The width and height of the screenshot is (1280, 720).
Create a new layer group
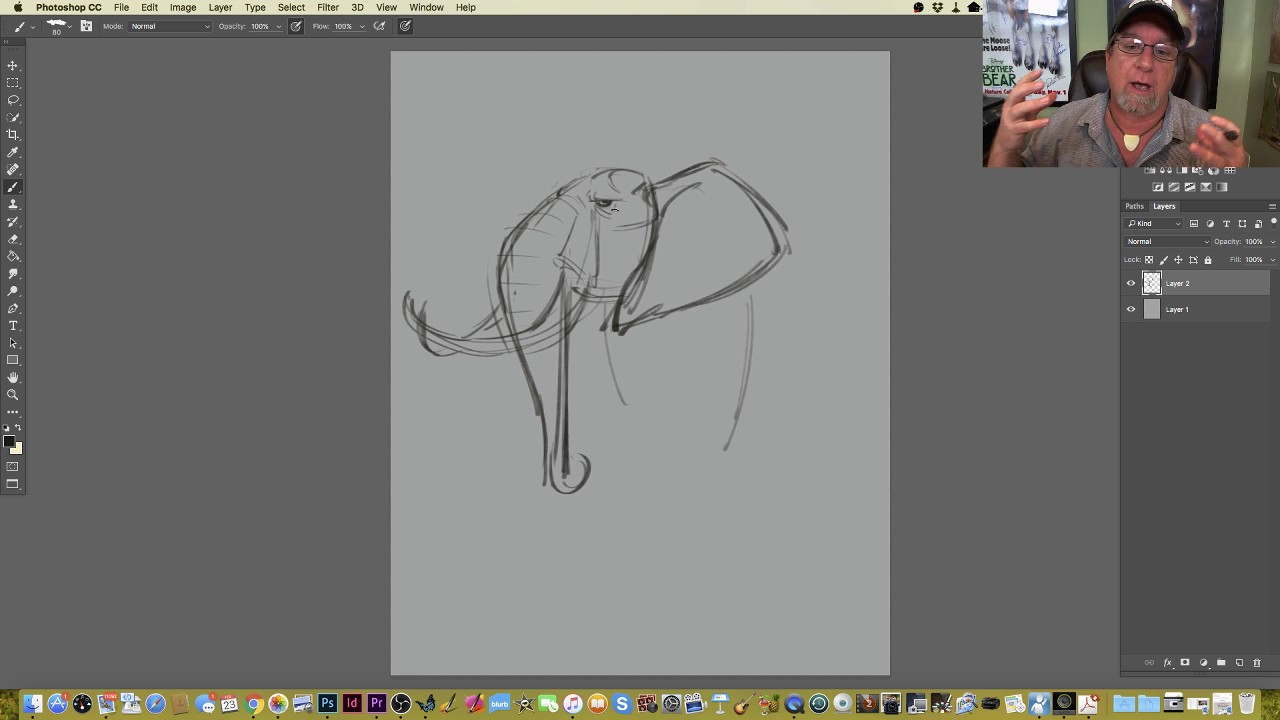[x=1221, y=663]
